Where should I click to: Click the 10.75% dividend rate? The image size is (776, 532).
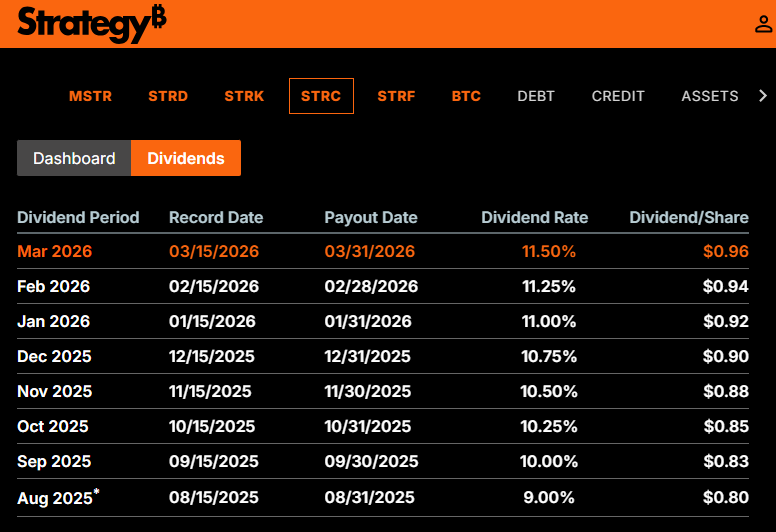tap(549, 356)
